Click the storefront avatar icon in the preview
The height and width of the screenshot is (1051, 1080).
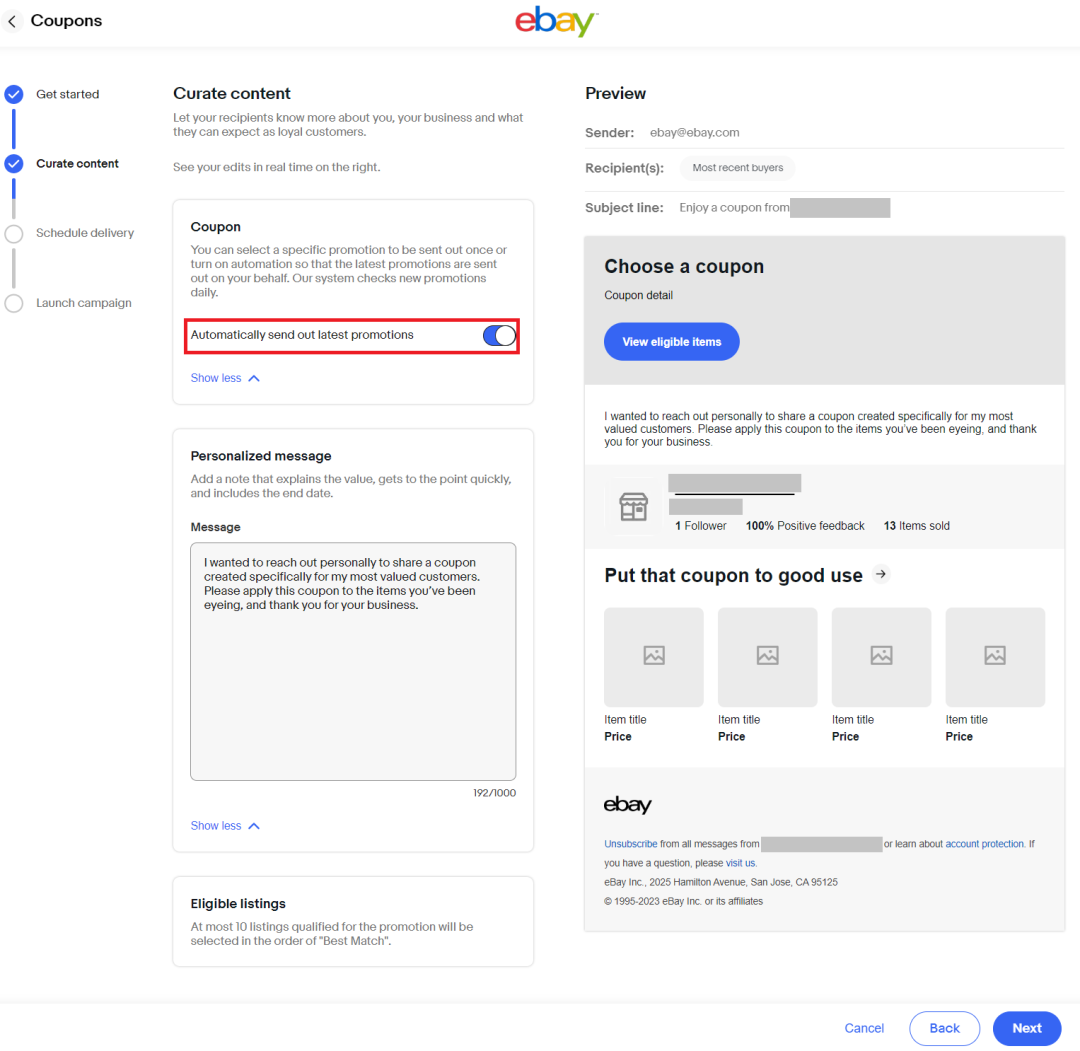(x=633, y=506)
